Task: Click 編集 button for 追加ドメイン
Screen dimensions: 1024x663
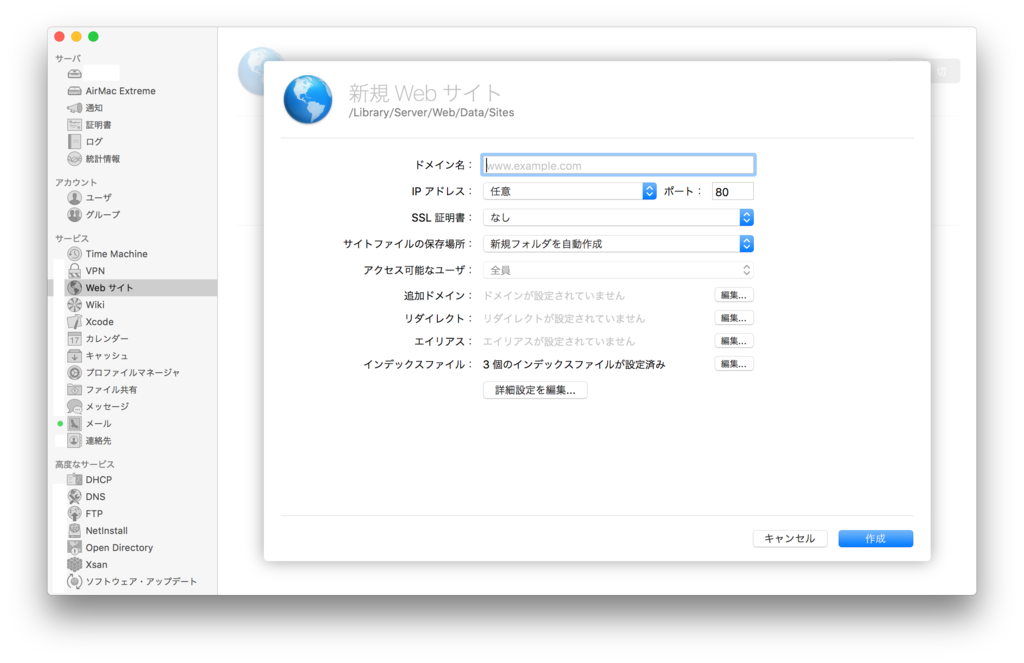Action: (x=733, y=295)
